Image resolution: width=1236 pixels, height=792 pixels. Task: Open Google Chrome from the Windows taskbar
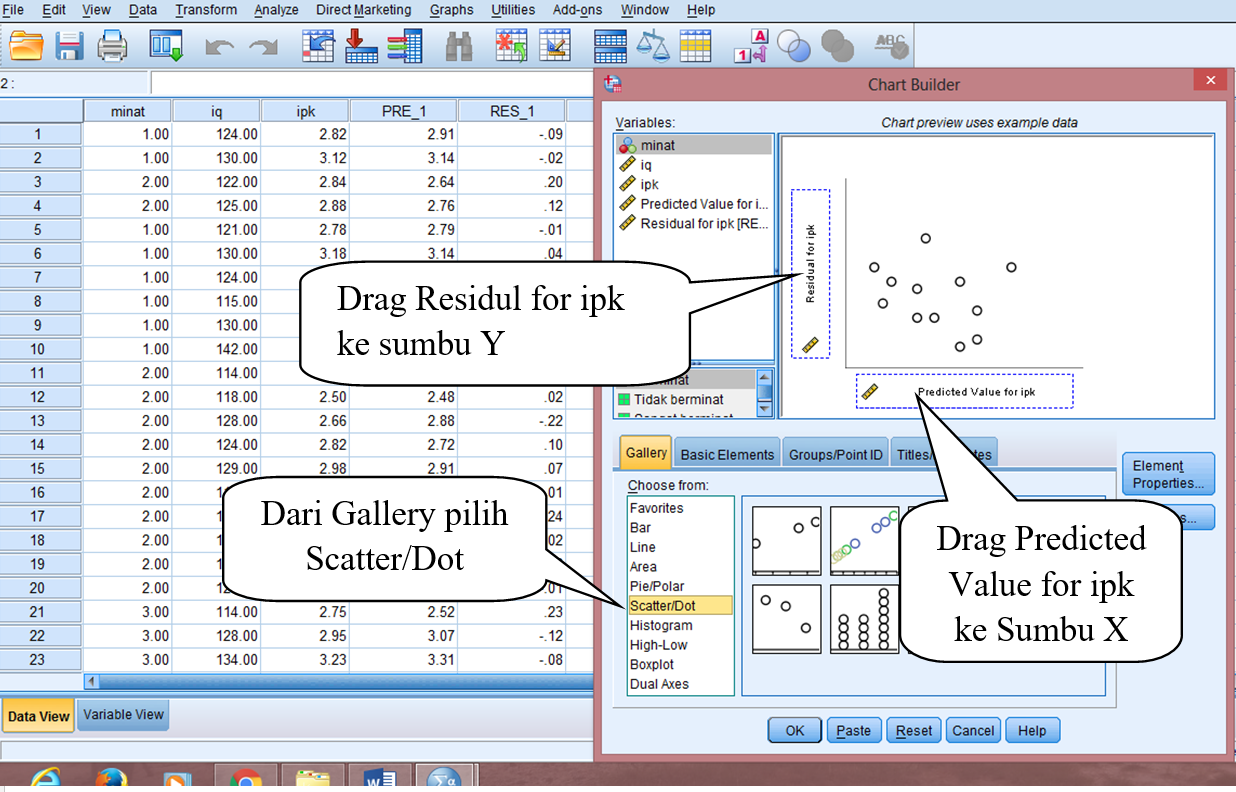[246, 779]
